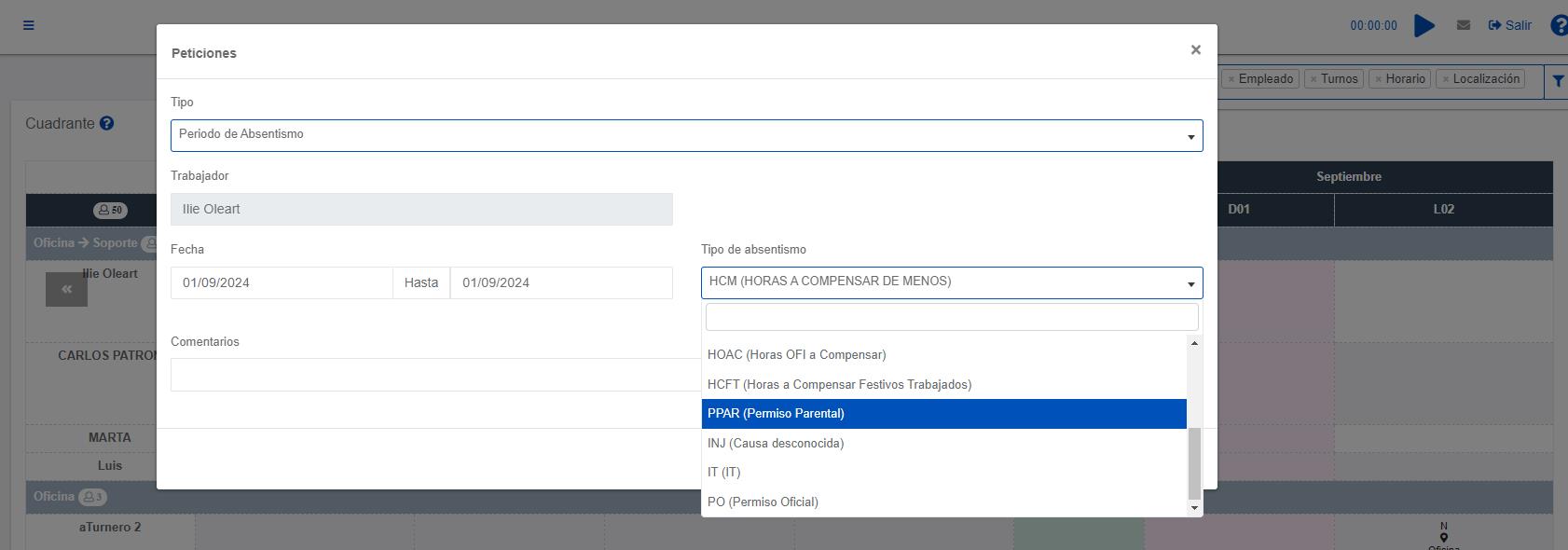Screen dimensions: 1568x550
Task: Collapse the Tipo de absentismo dropdown
Action: click(951, 282)
